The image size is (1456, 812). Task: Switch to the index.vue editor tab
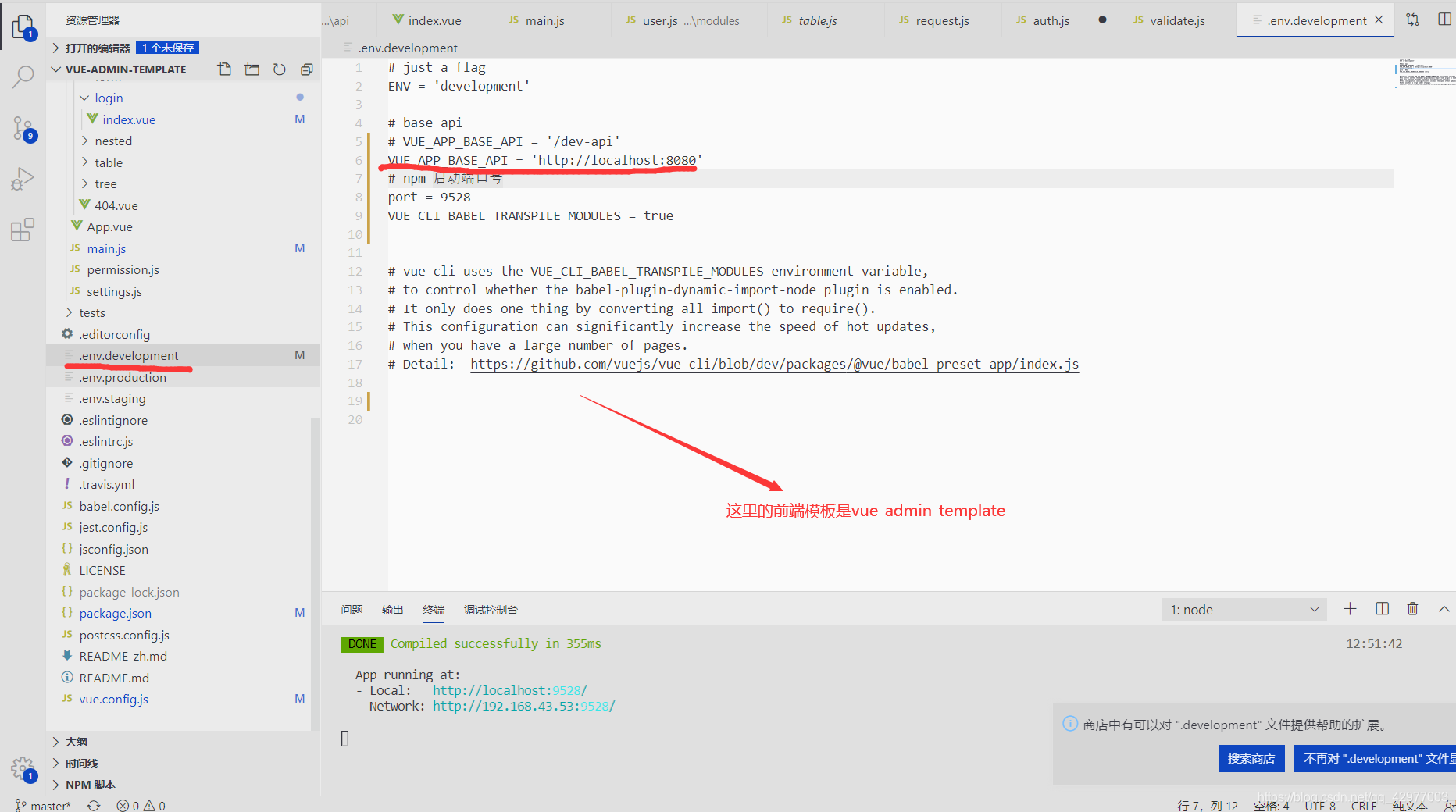pos(434,20)
